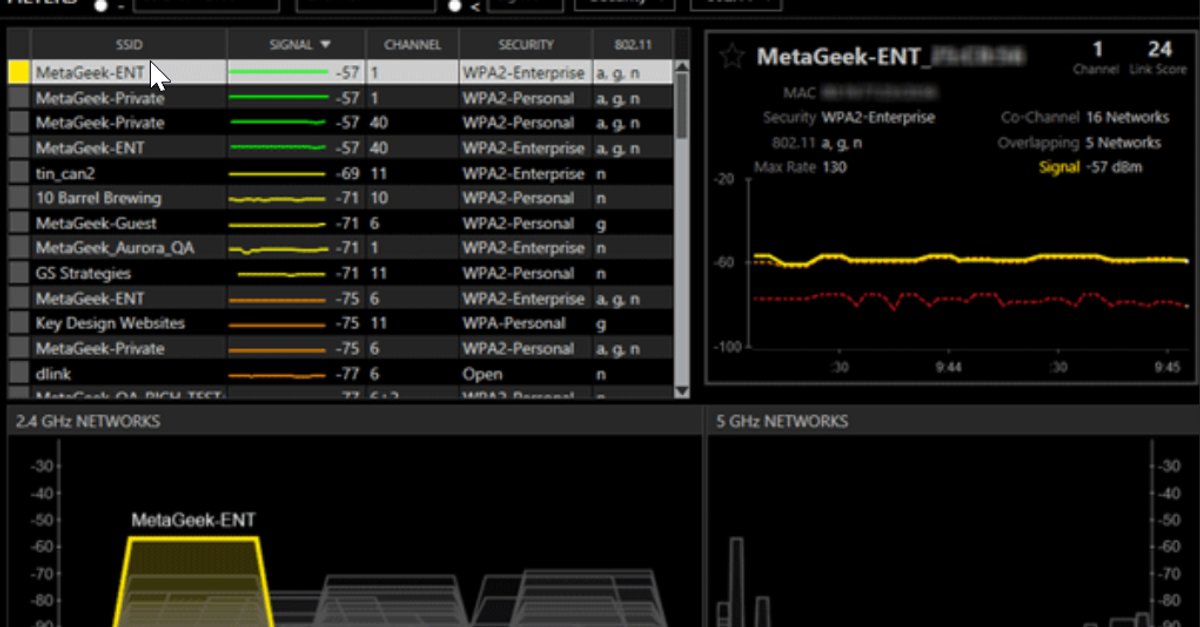Click the Channel 1 value in details panel
The width and height of the screenshot is (1200, 627).
(1096, 49)
